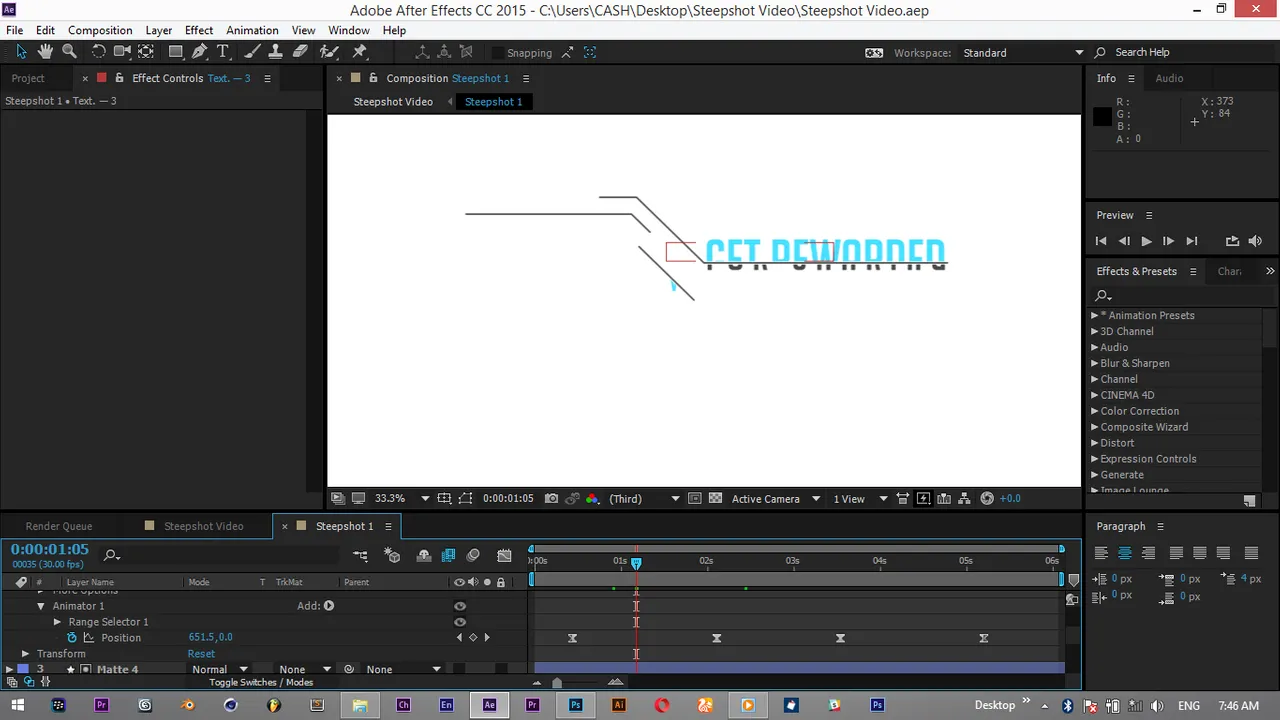Click Reset link for Transform
The image size is (1280, 720).
[201, 654]
